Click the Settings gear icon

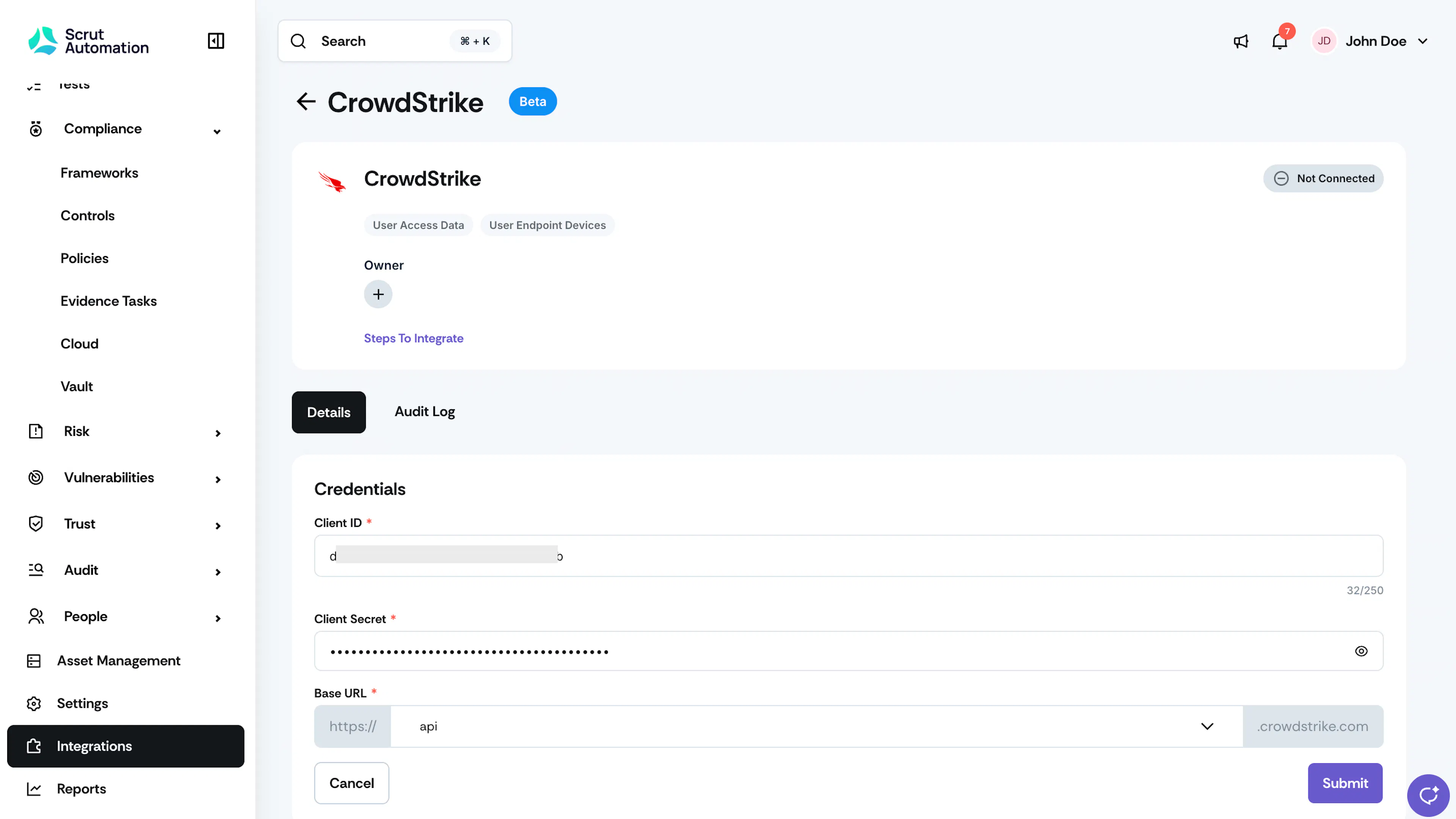click(34, 704)
